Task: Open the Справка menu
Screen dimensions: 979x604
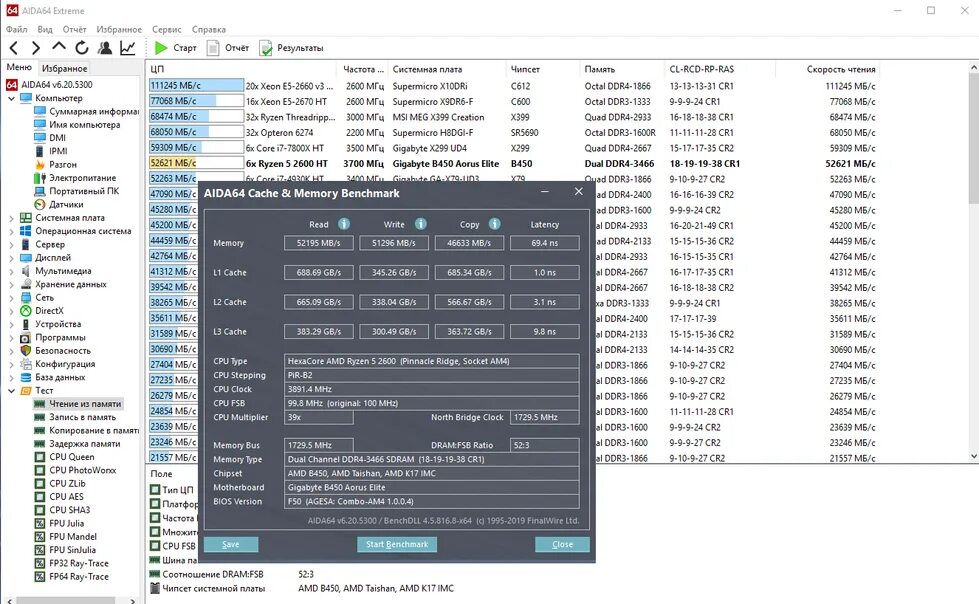Action: (x=209, y=29)
